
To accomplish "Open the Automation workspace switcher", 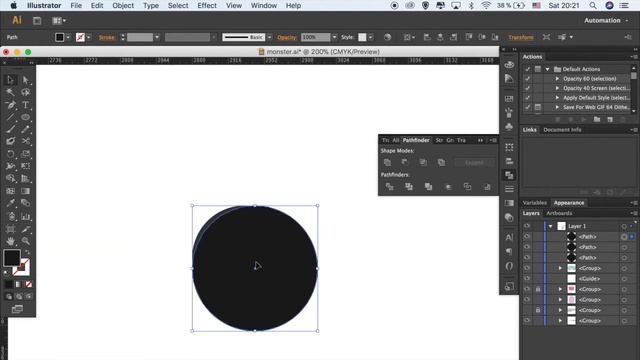I will pyautogui.click(x=606, y=20).
